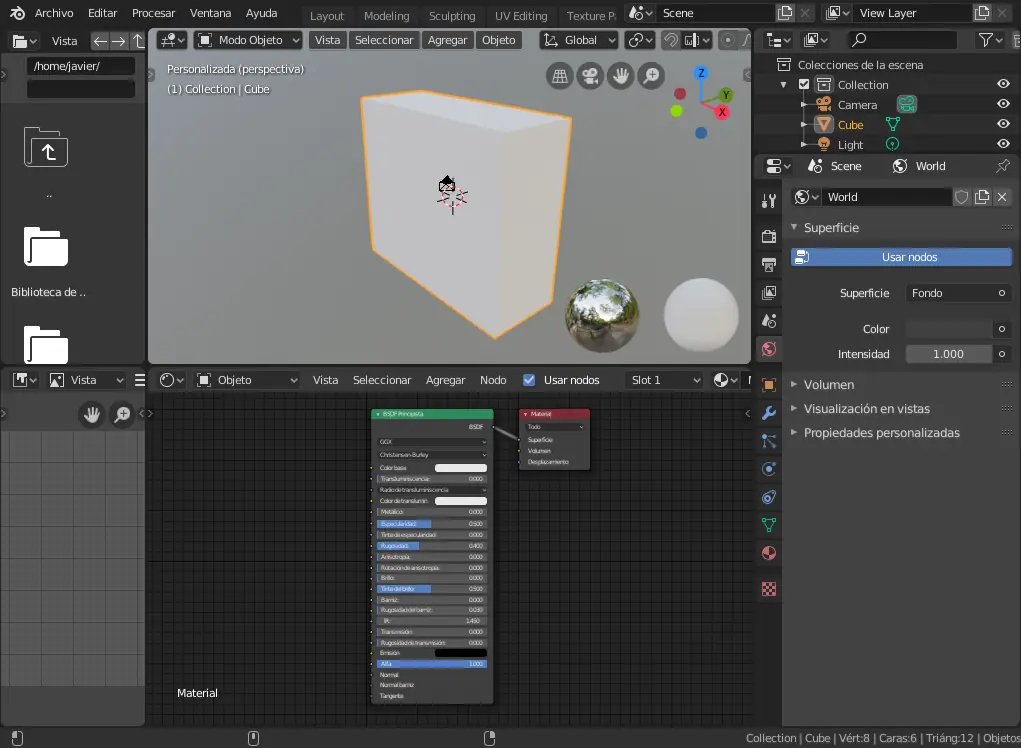
Task: Select the Cube item in the outliner
Action: click(850, 125)
